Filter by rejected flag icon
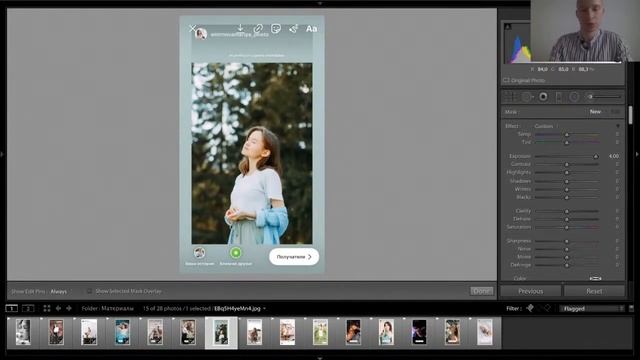Image resolution: width=640 pixels, height=360 pixels. (x=547, y=308)
